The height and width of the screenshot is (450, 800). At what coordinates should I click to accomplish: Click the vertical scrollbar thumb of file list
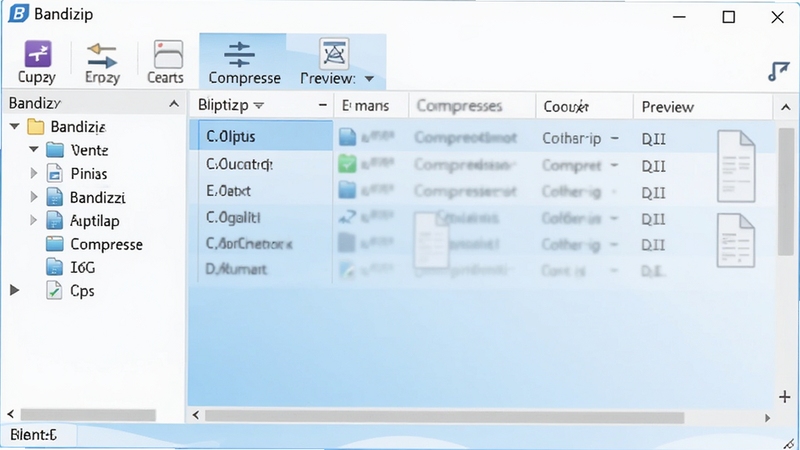pos(786,191)
